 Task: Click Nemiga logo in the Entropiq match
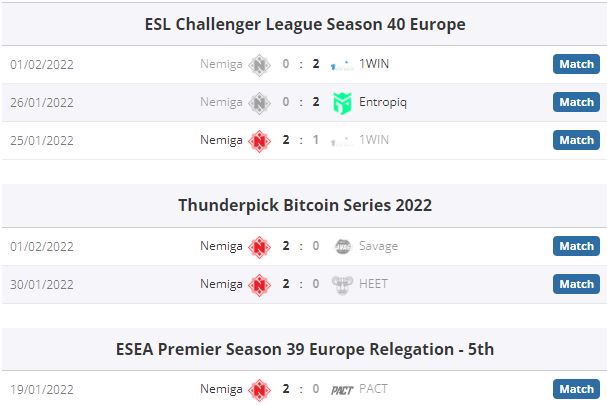coord(259,102)
